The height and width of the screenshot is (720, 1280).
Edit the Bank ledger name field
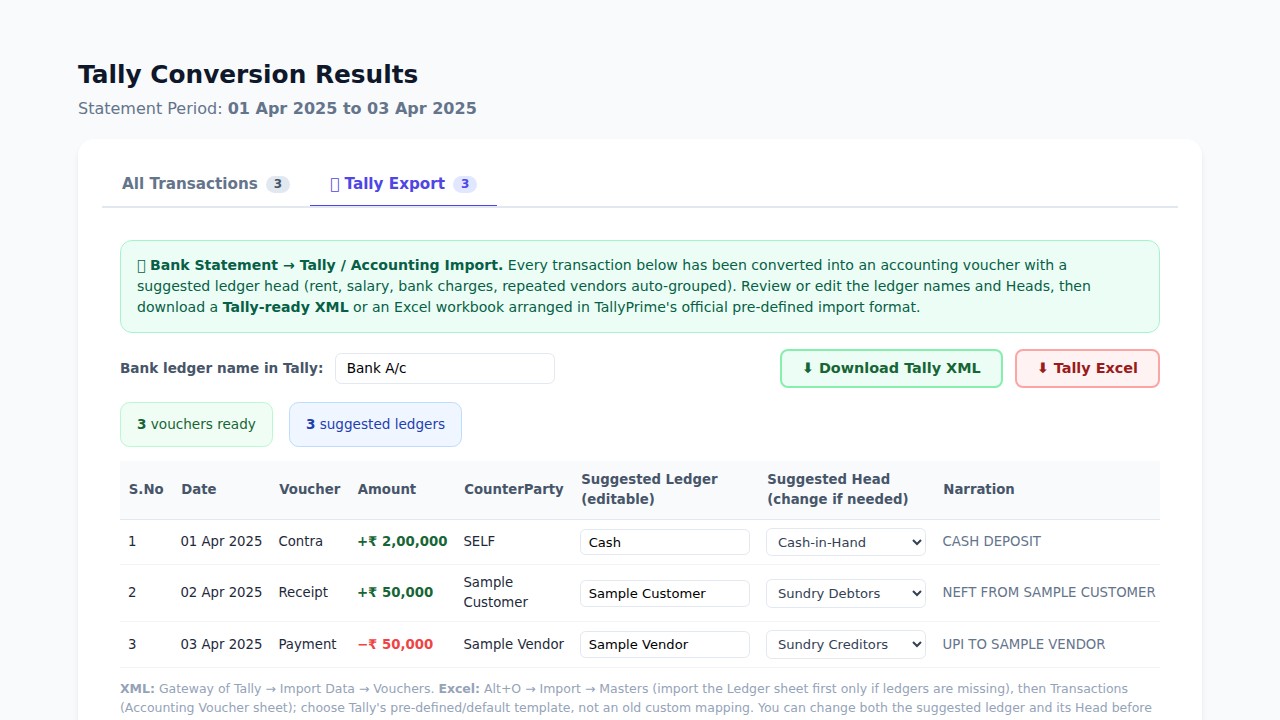point(445,368)
